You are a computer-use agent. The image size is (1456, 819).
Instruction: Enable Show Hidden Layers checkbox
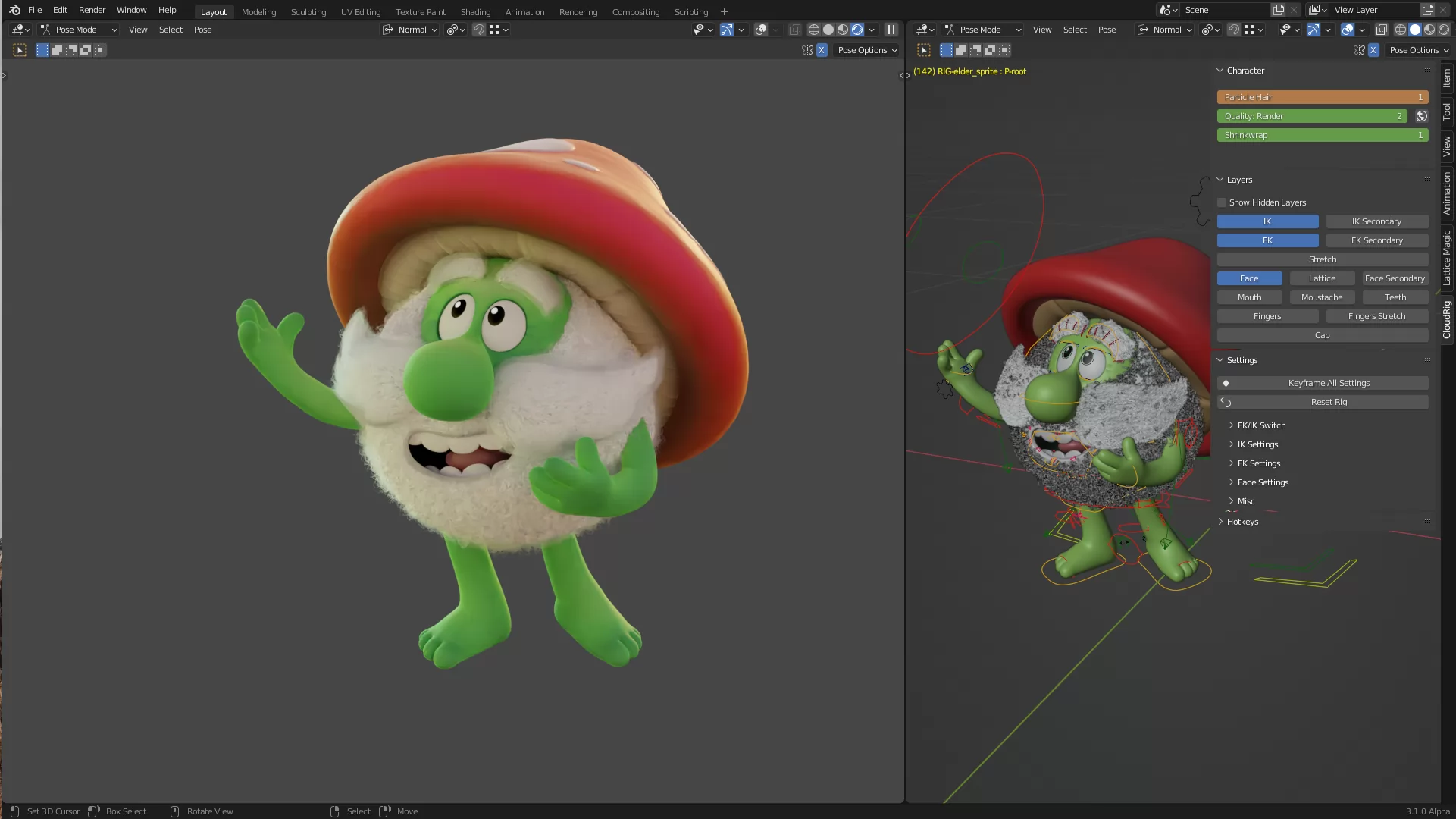click(x=1222, y=202)
